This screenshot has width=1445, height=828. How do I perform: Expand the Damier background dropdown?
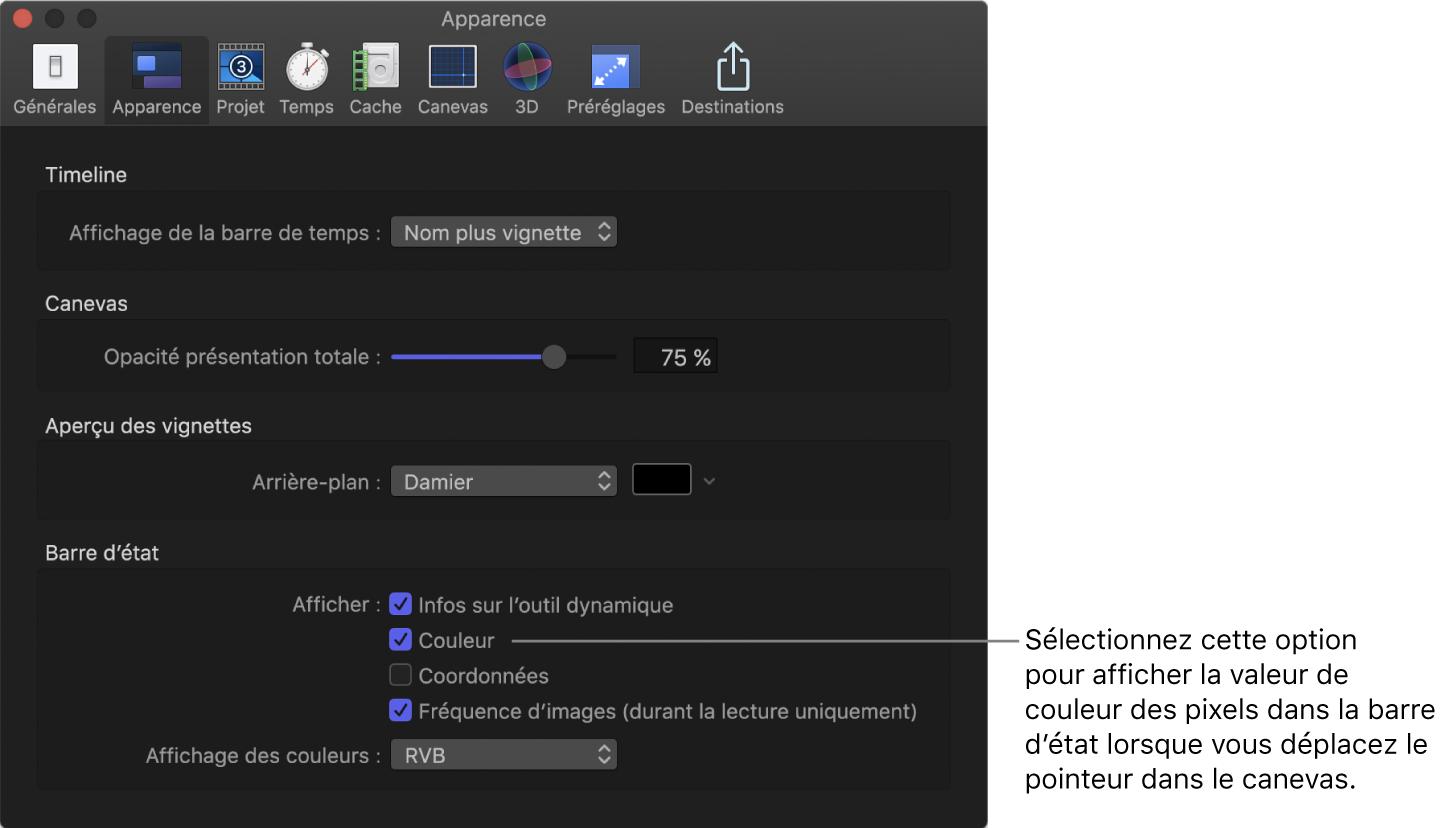[x=504, y=481]
